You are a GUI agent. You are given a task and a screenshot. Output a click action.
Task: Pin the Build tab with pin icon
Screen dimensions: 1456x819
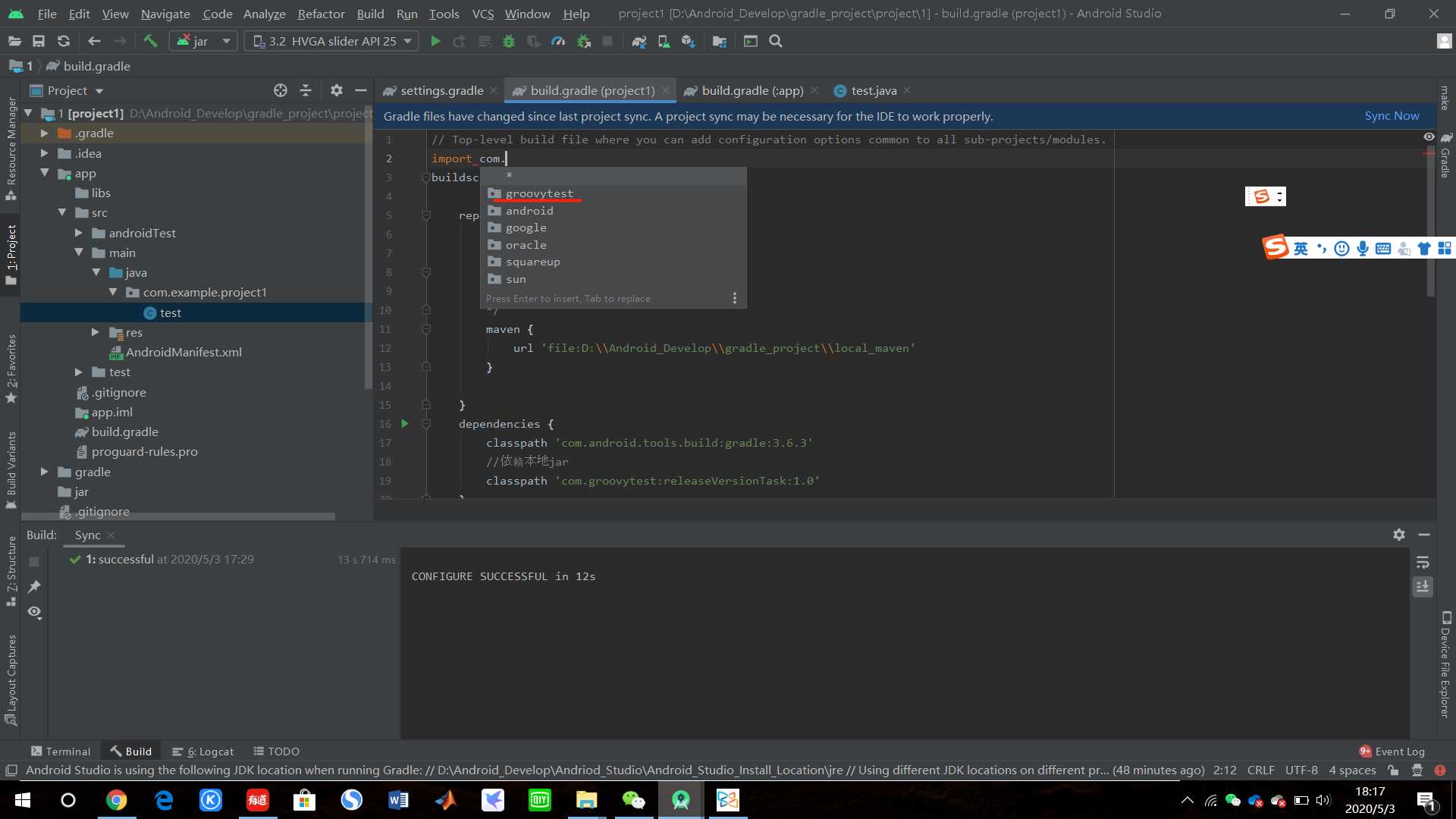34,586
